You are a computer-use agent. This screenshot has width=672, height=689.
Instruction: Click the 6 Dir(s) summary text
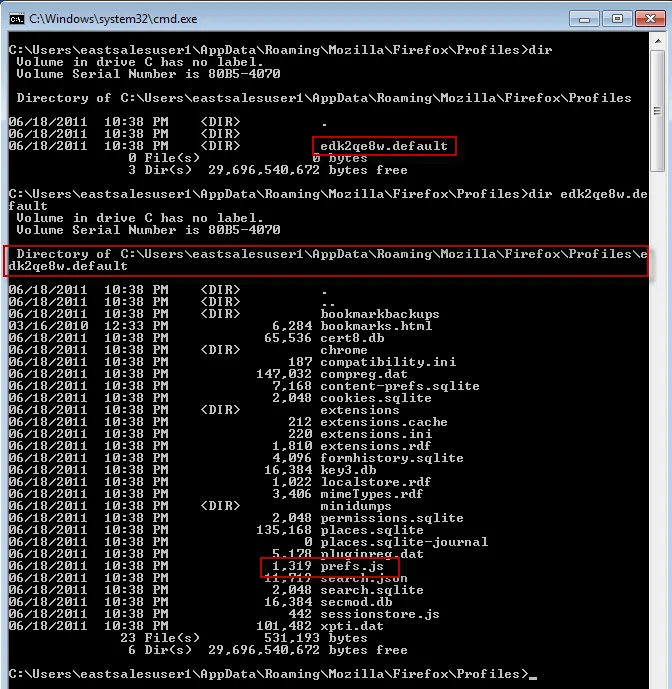160,650
